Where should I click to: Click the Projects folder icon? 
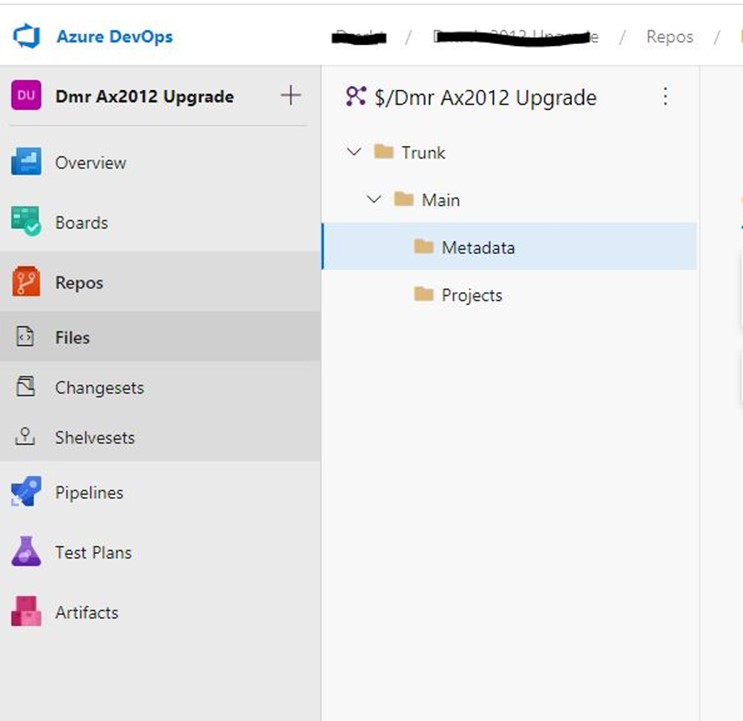[x=424, y=294]
